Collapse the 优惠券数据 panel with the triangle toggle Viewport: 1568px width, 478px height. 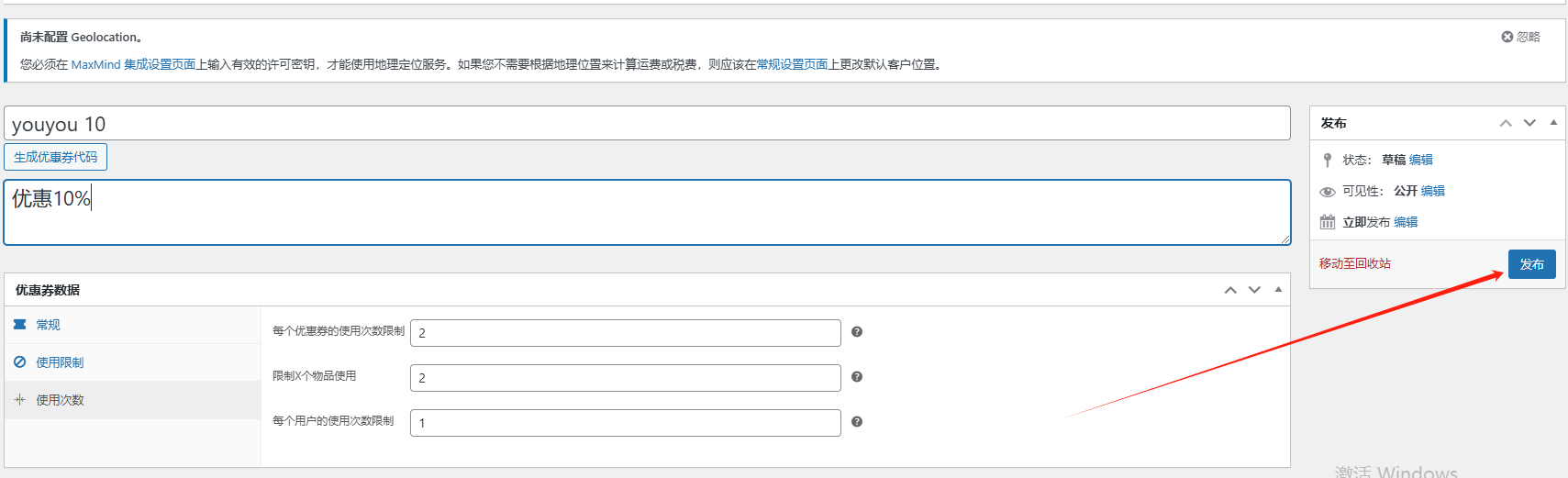click(x=1278, y=290)
